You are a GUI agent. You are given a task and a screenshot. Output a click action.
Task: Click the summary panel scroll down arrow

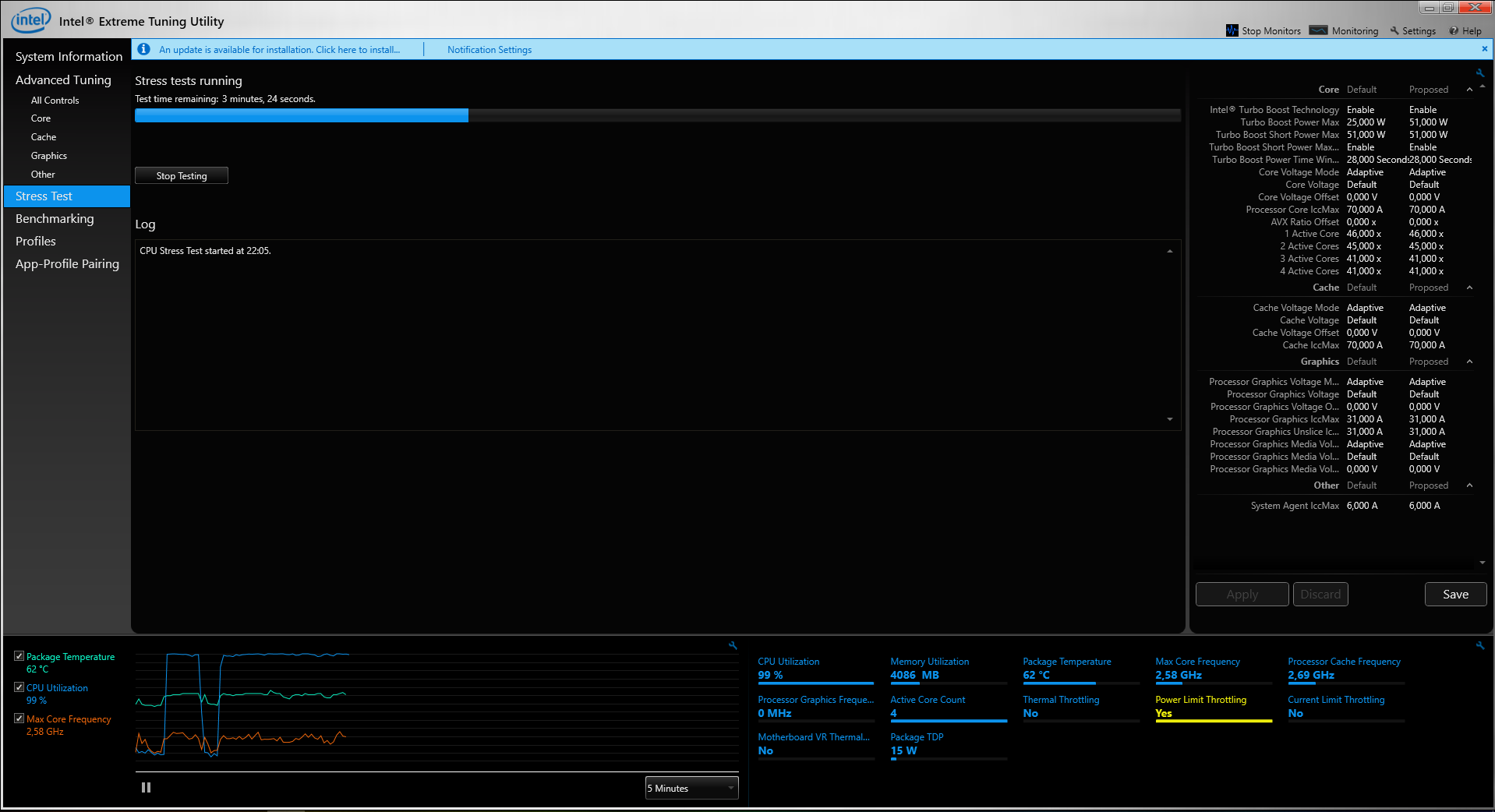(1482, 563)
